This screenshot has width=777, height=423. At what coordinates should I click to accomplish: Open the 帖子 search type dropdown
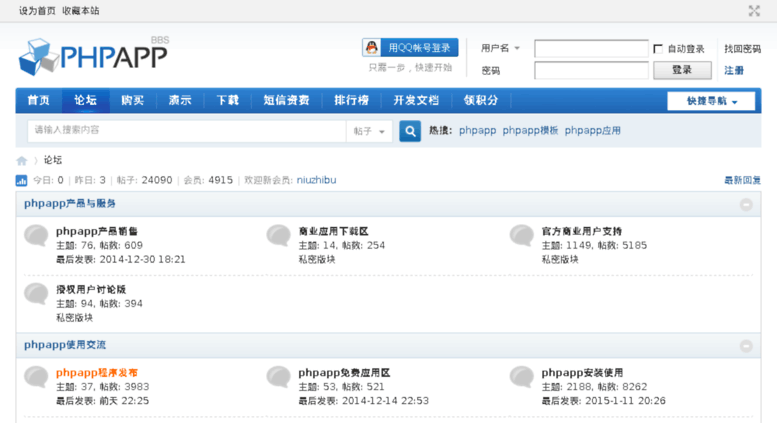369,131
